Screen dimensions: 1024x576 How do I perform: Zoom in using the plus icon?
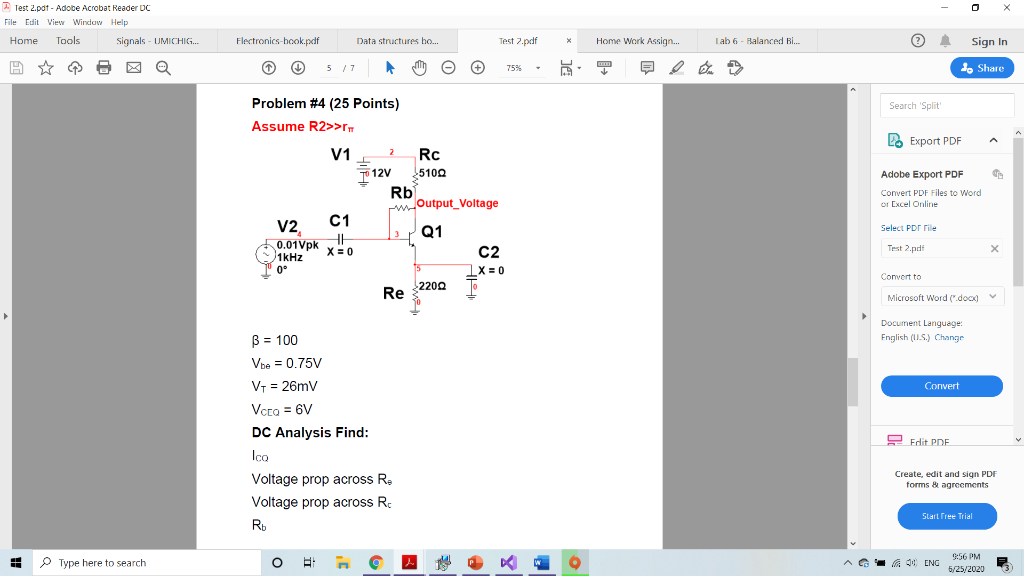[477, 67]
